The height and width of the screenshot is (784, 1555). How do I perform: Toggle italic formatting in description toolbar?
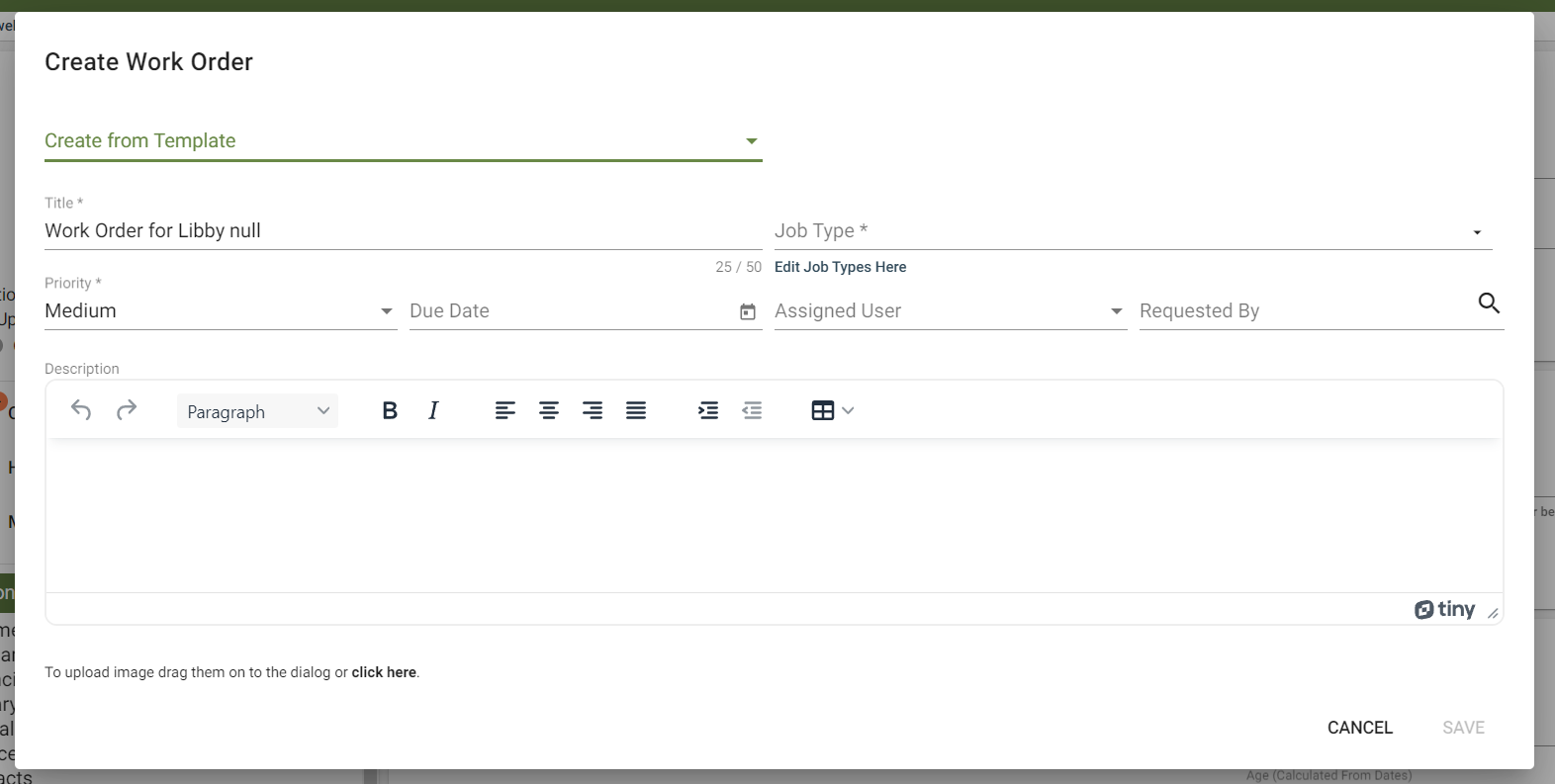pyautogui.click(x=433, y=410)
